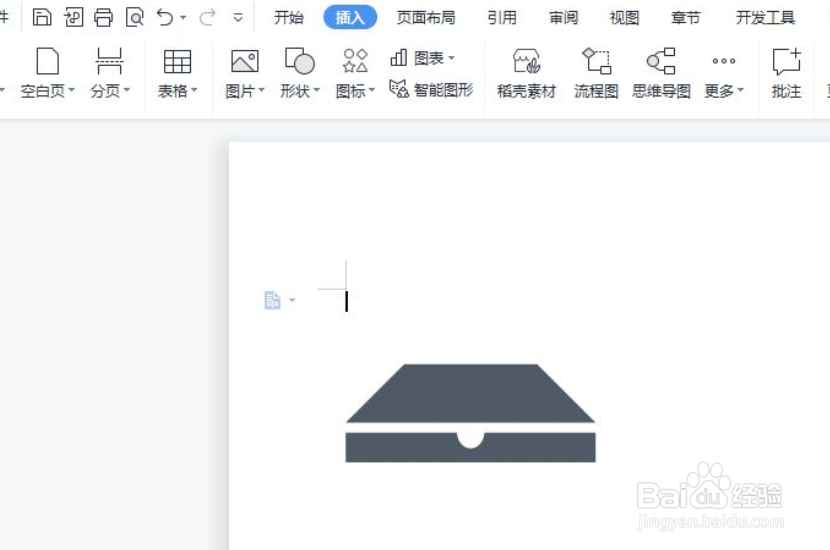Open the 引用 tab

(x=502, y=17)
